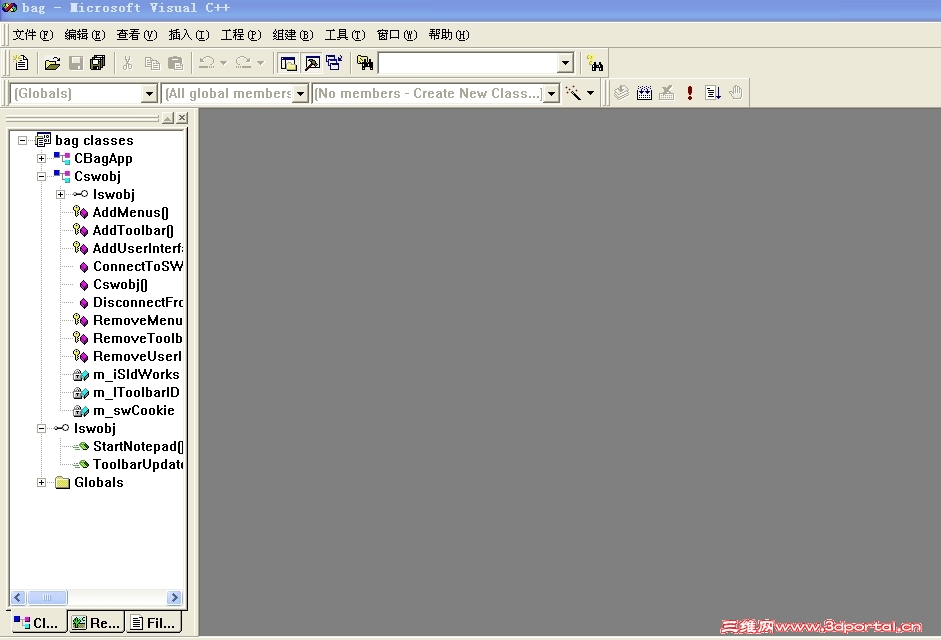Select m_iSldWorks member variable

pos(136,375)
